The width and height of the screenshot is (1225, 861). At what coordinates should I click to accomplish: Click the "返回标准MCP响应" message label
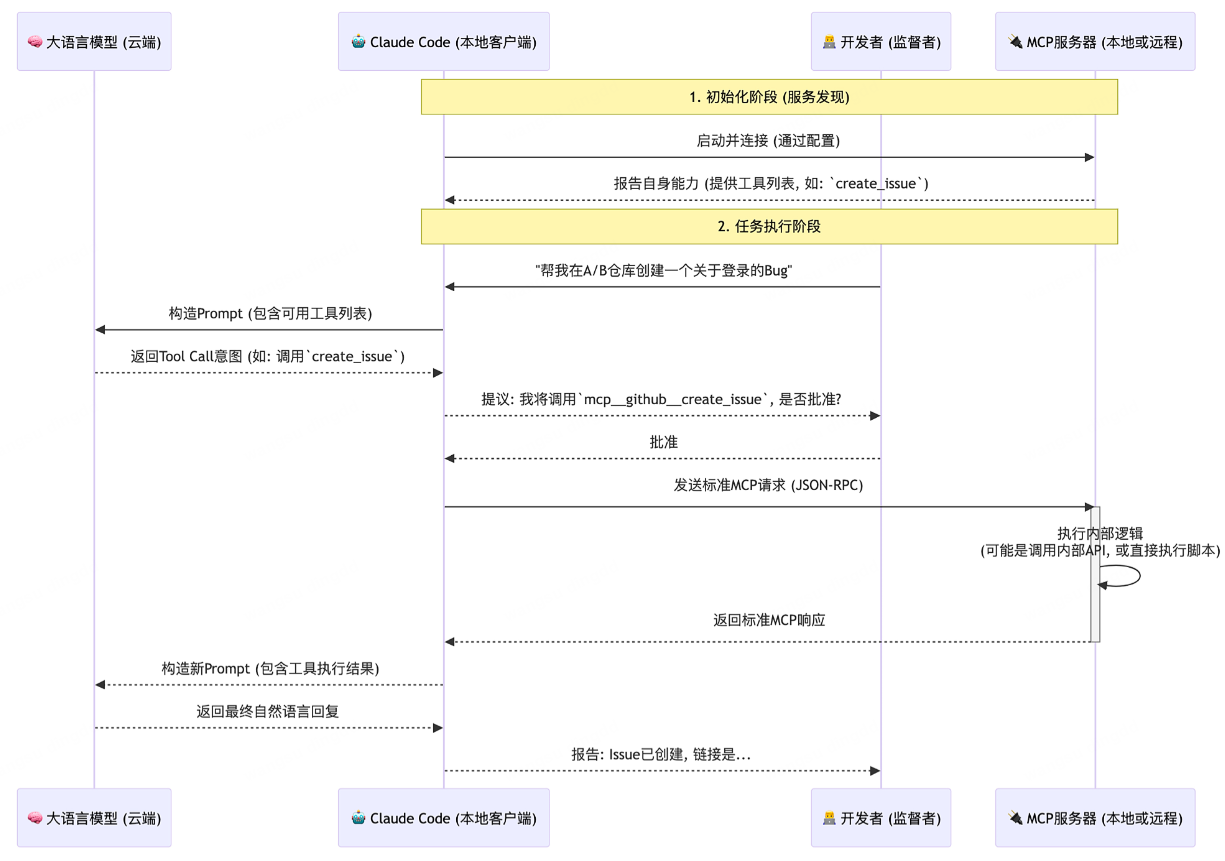pyautogui.click(x=769, y=620)
